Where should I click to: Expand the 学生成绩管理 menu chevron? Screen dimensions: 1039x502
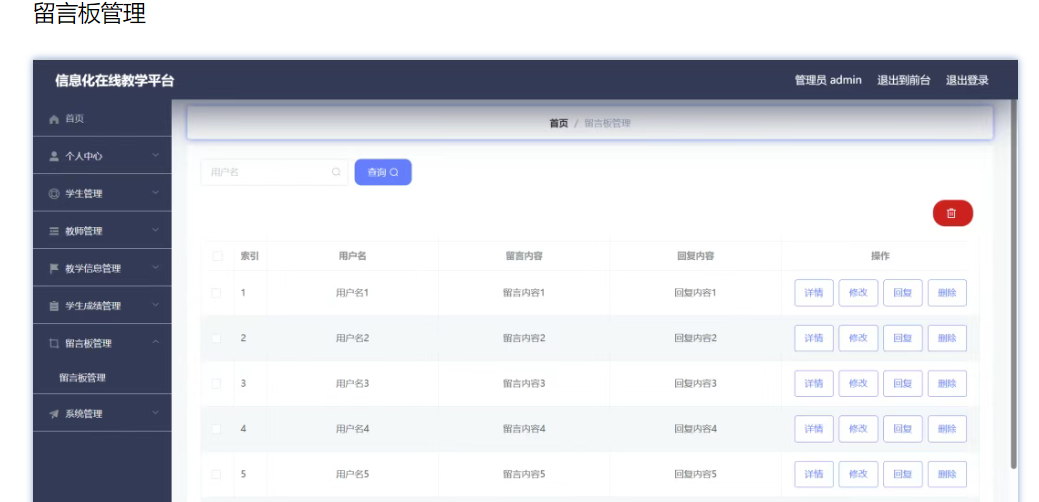[156, 305]
